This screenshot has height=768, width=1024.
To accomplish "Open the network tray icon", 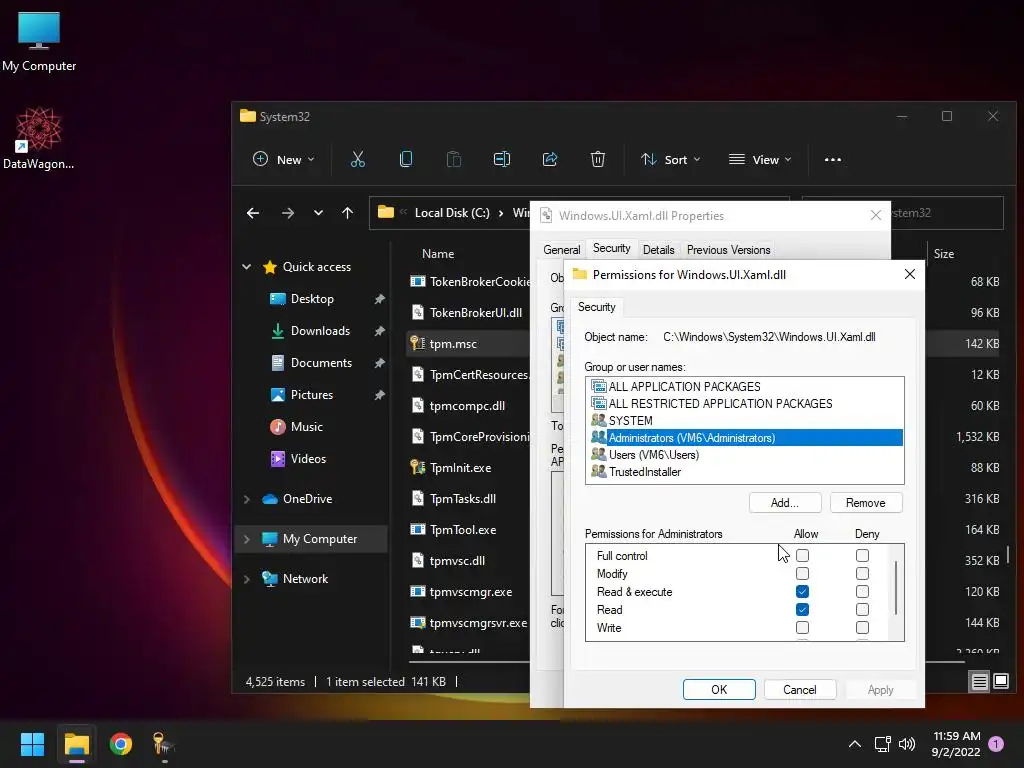I will [x=882, y=744].
